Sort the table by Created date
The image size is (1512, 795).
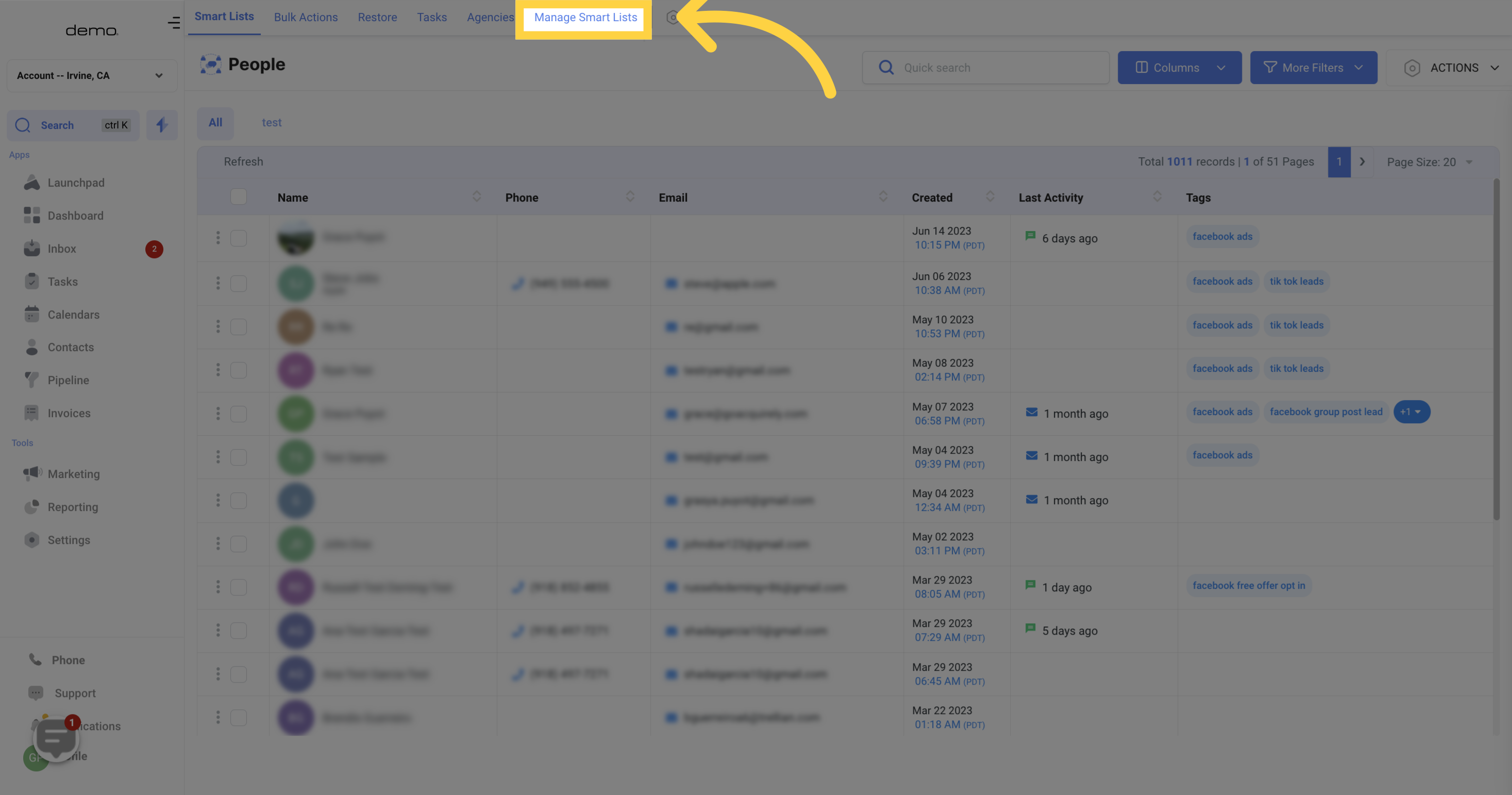tap(989, 197)
